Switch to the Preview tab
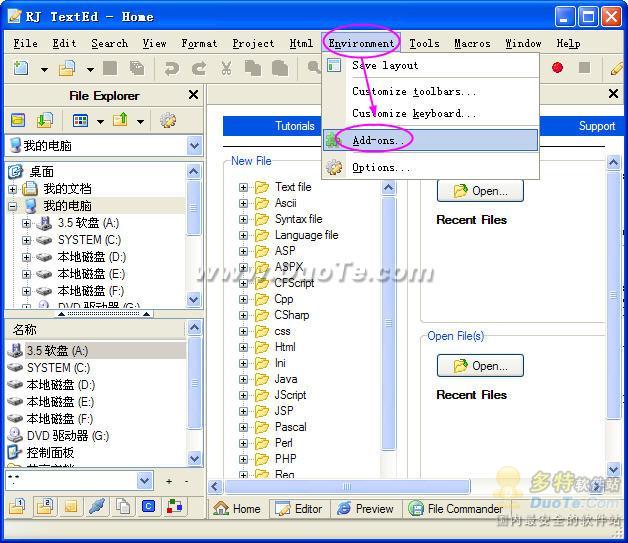Viewport: 628px width, 543px height. click(365, 509)
